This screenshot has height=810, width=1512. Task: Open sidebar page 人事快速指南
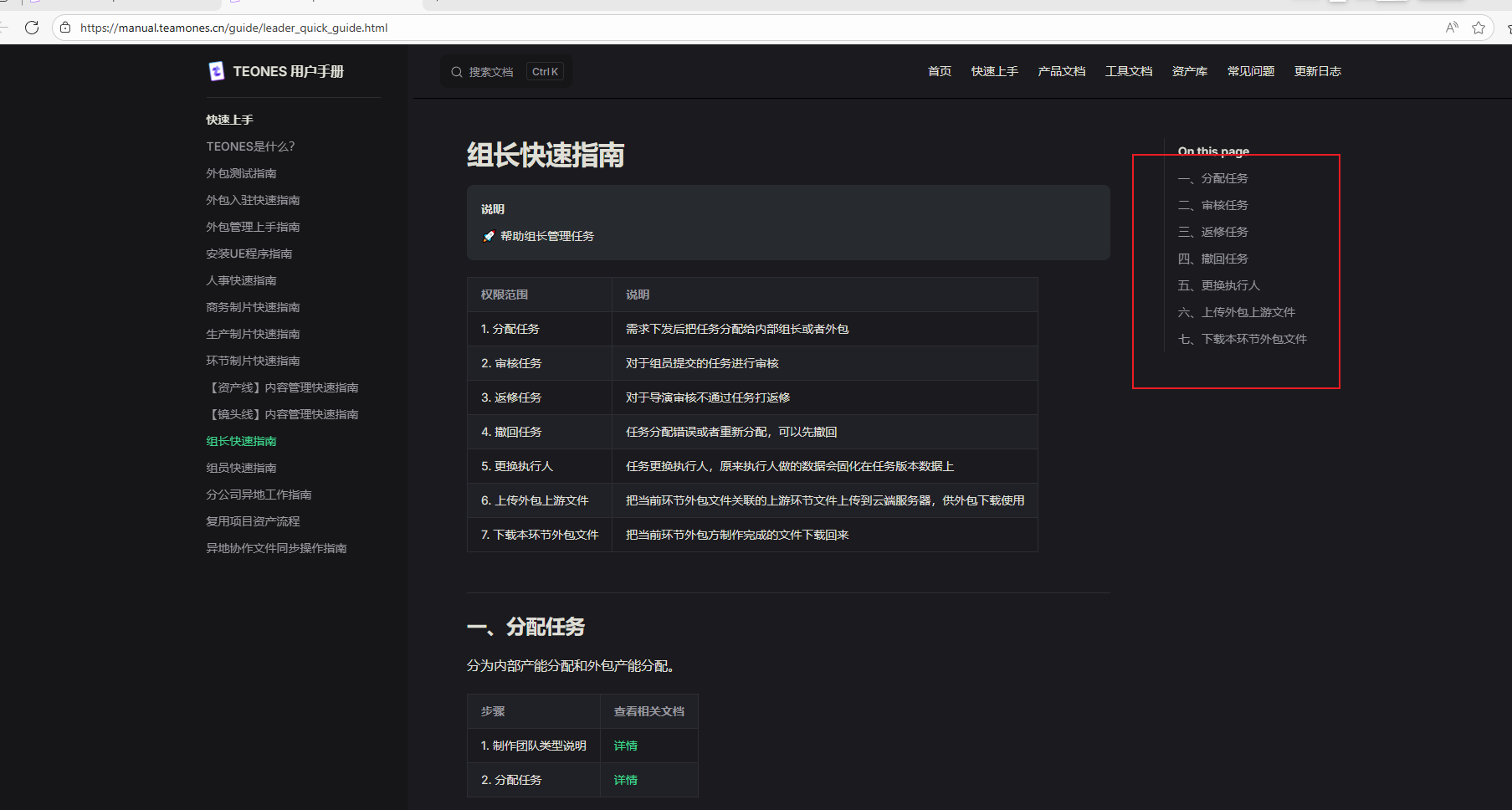241,280
